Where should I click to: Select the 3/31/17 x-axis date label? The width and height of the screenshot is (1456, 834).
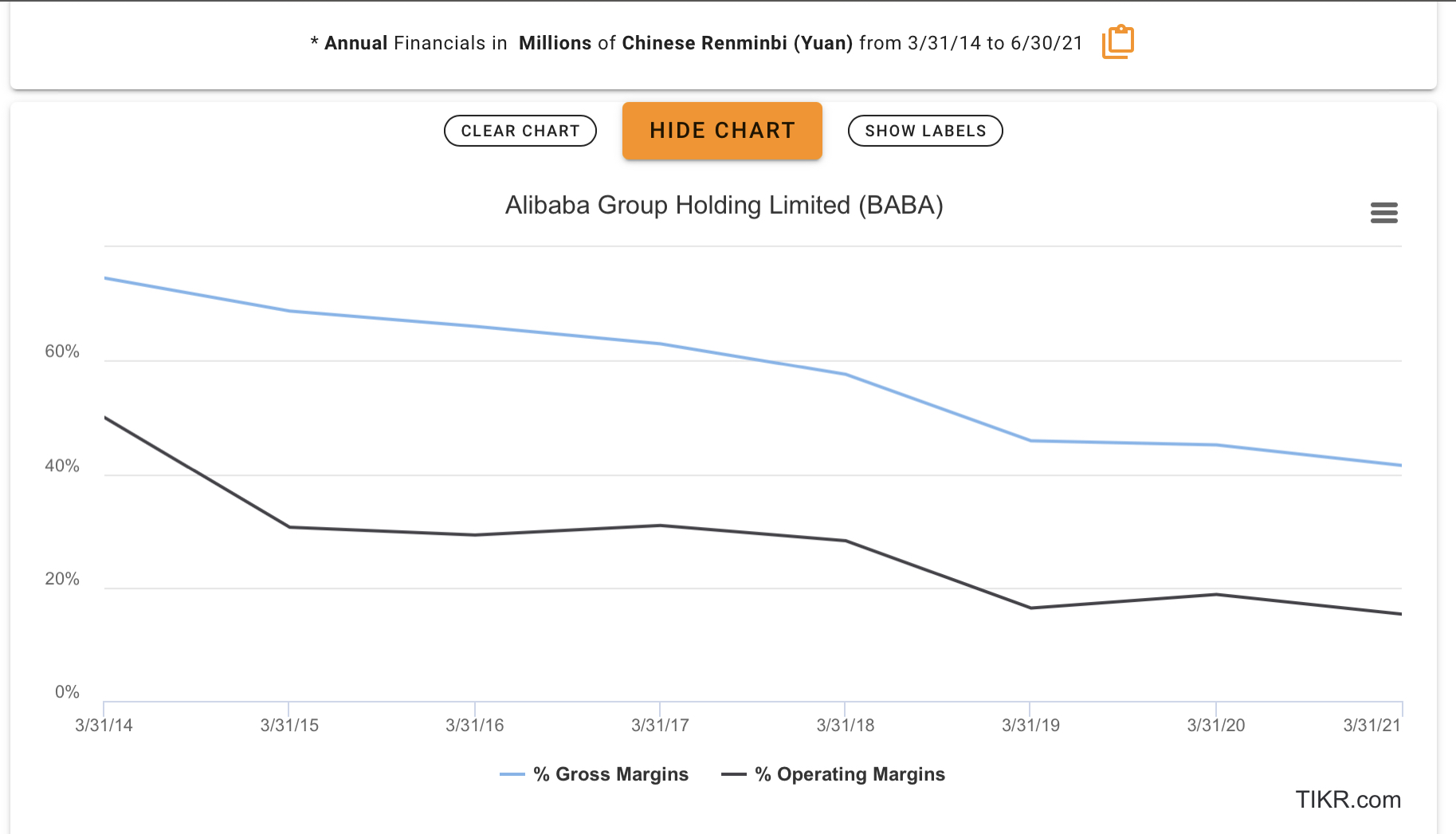[x=660, y=726]
